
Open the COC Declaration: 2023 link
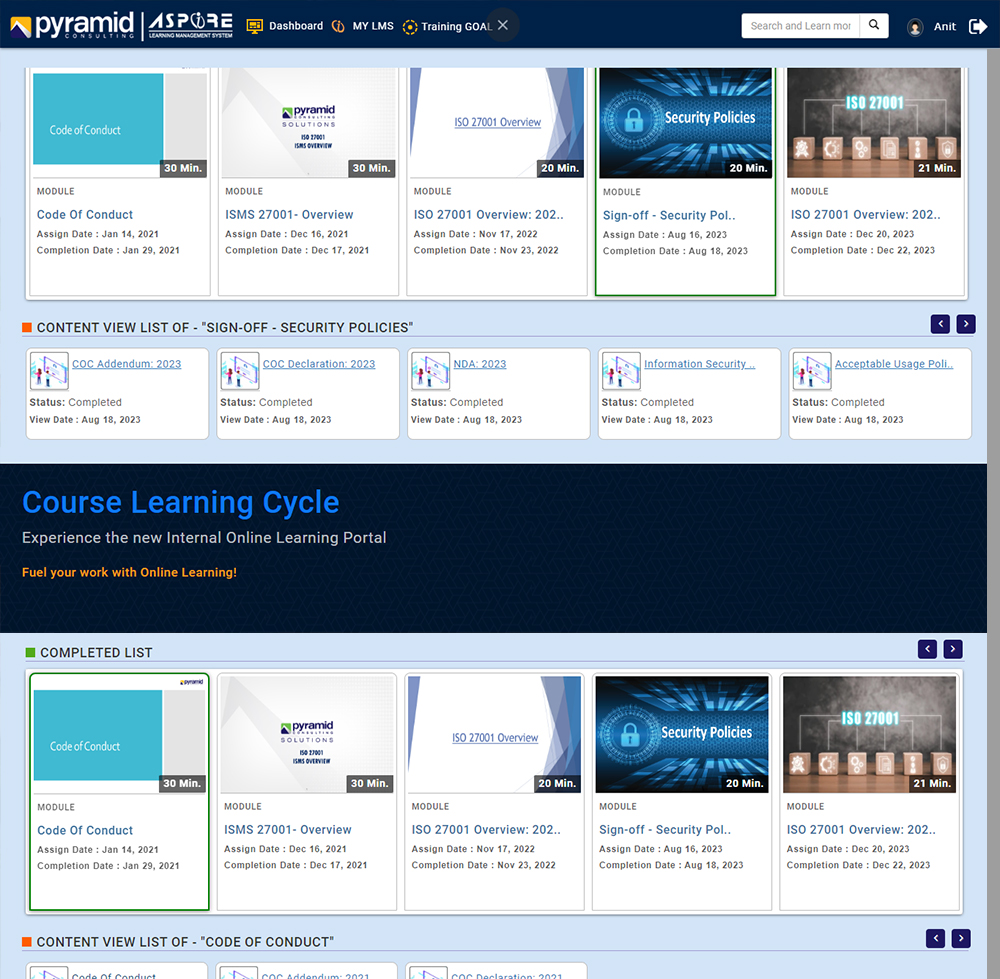(318, 364)
